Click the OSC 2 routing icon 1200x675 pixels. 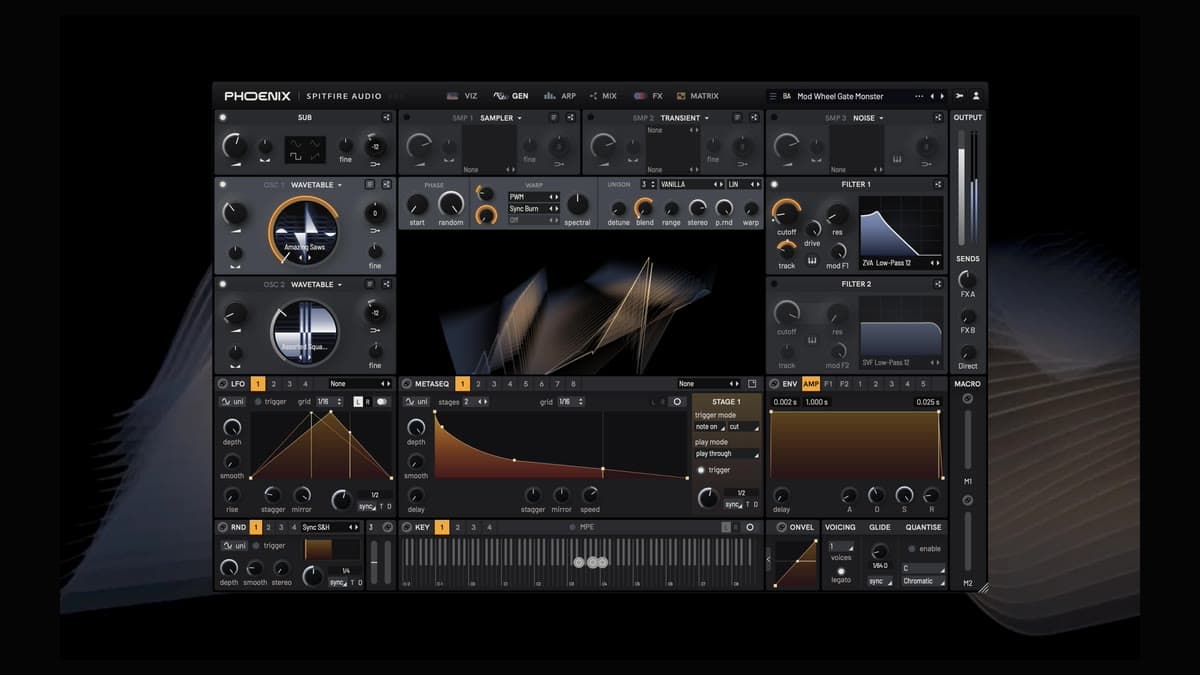(x=386, y=285)
